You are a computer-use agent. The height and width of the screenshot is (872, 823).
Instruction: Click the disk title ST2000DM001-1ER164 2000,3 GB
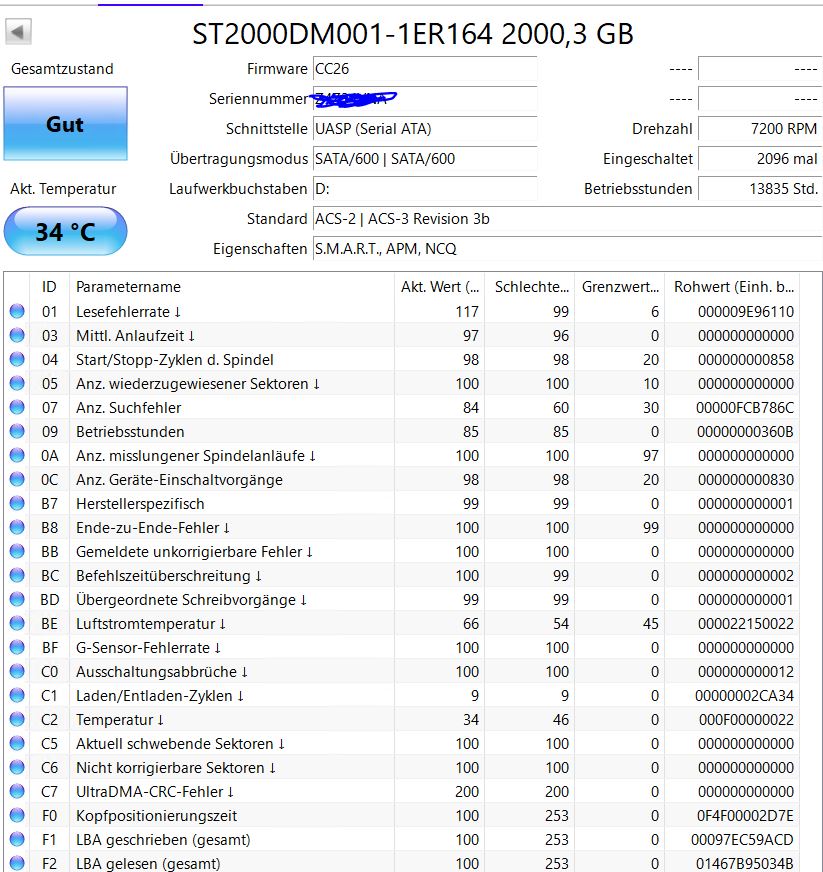pos(413,34)
